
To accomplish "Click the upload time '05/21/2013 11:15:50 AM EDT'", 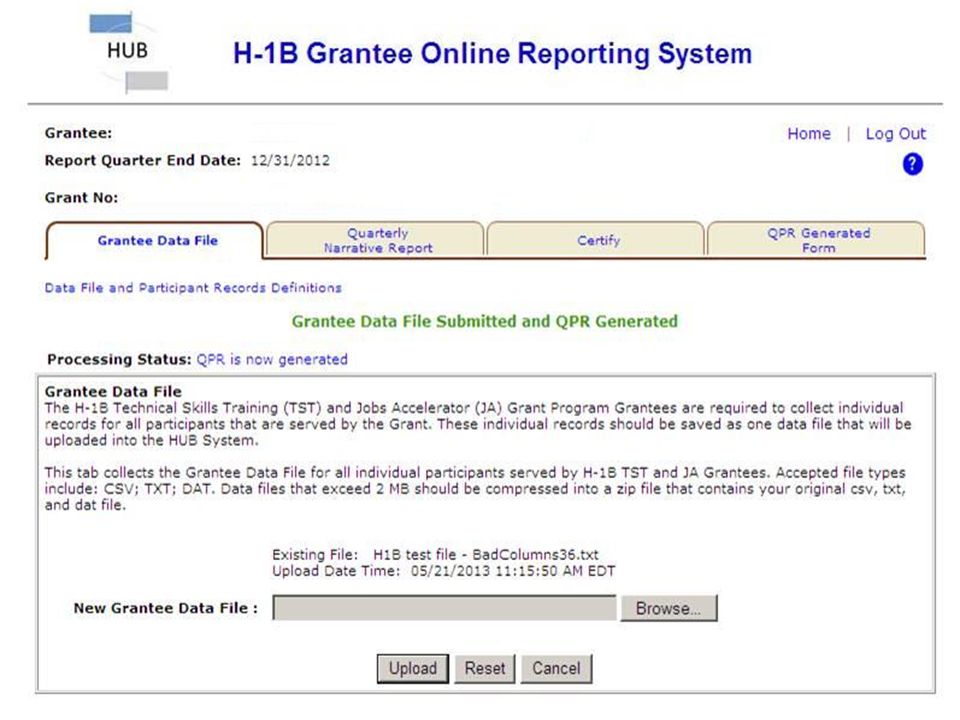I will point(513,571).
